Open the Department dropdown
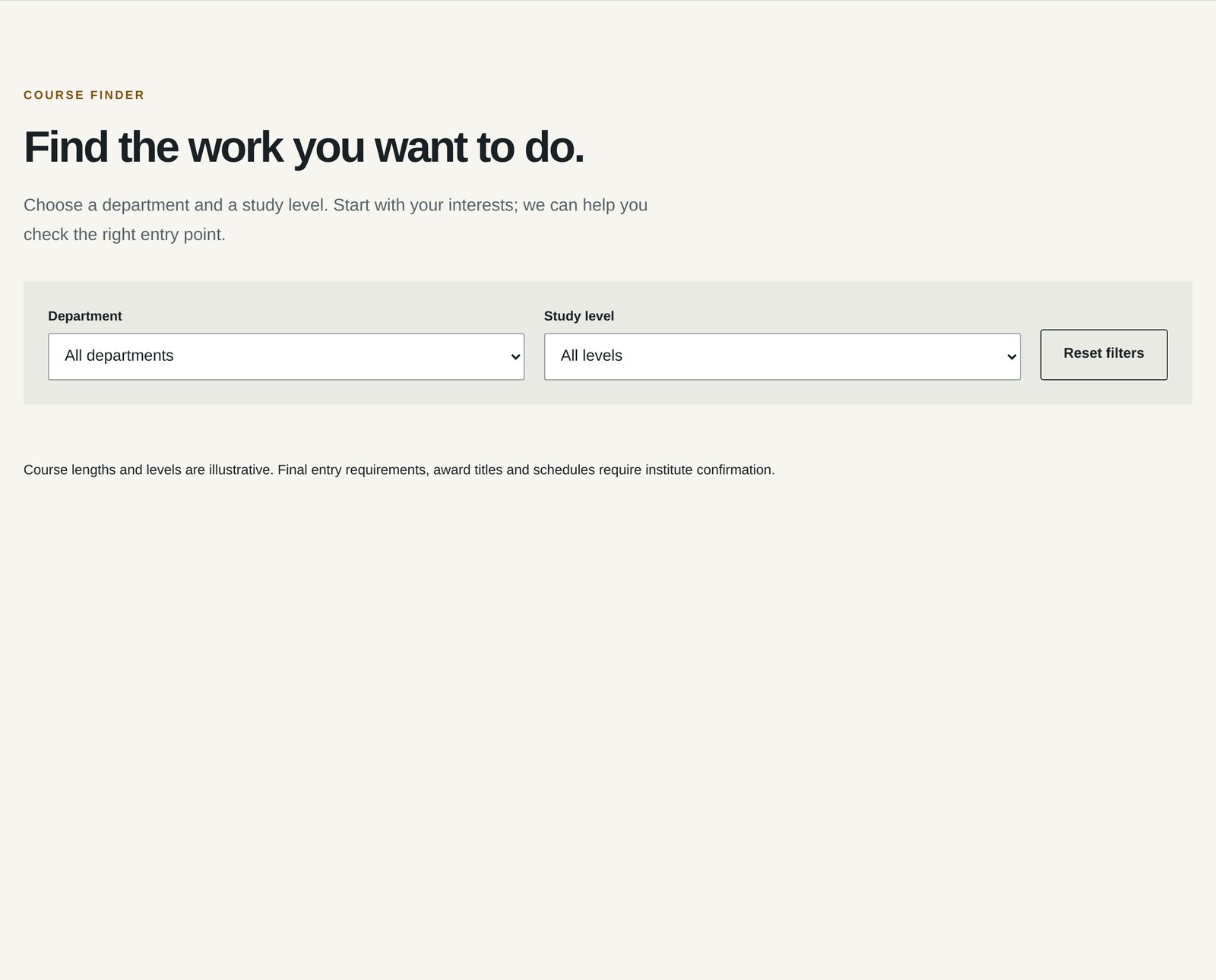The height and width of the screenshot is (980, 1216). coord(286,356)
